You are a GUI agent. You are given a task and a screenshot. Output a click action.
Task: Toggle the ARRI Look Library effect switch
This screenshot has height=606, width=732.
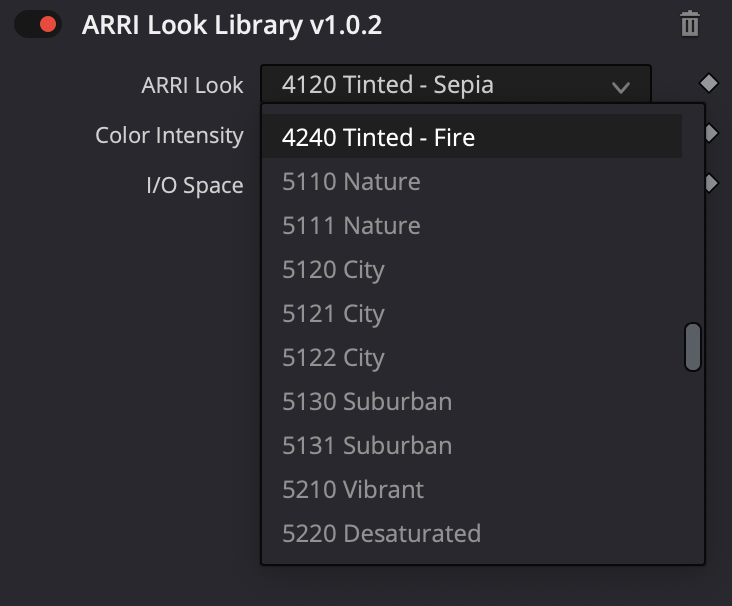coord(38,24)
